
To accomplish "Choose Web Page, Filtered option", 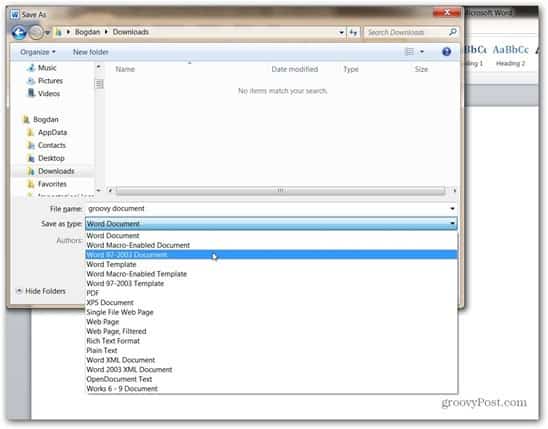I will [271, 331].
